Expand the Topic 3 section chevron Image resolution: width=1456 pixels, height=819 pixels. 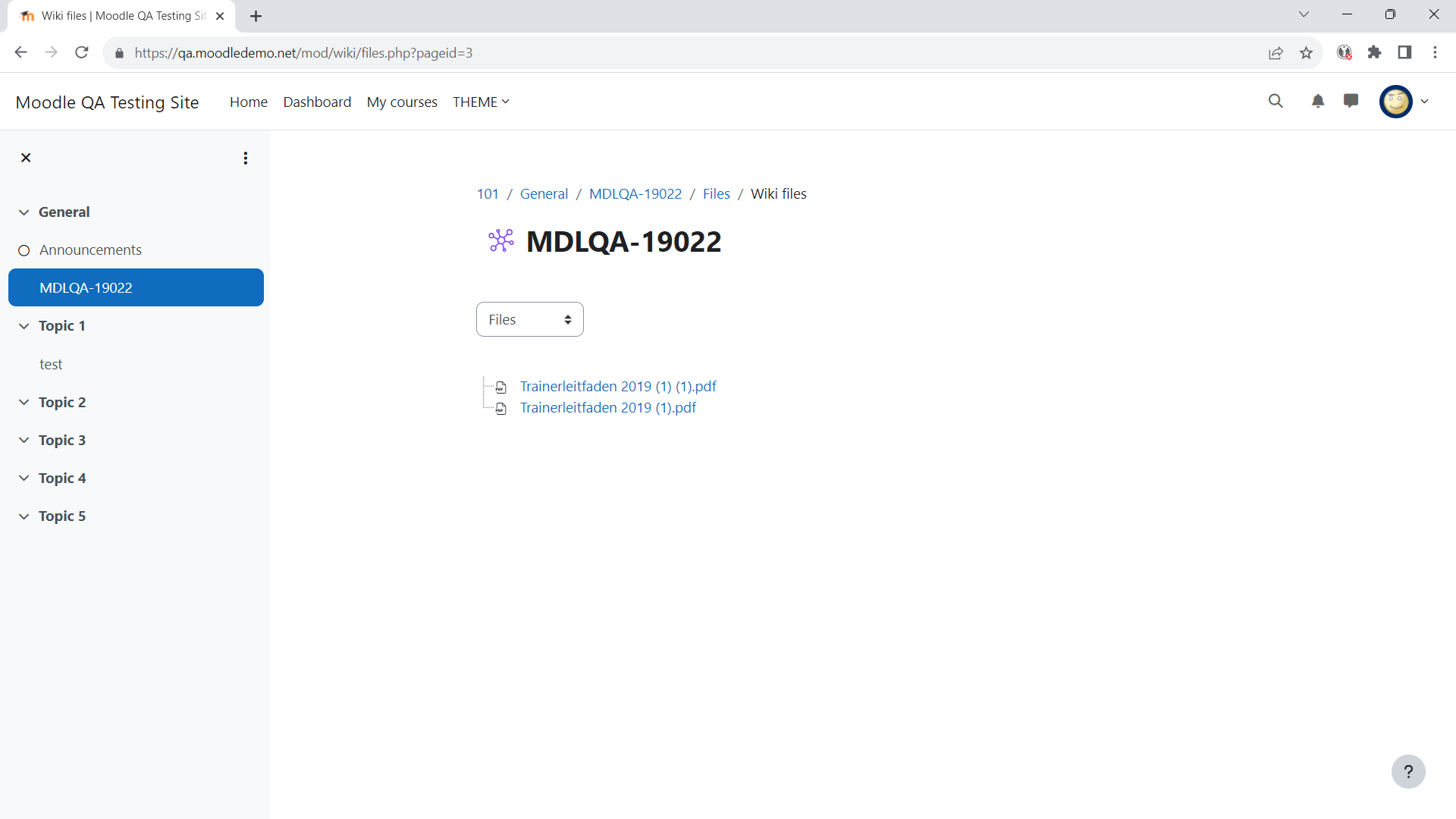pyautogui.click(x=24, y=440)
